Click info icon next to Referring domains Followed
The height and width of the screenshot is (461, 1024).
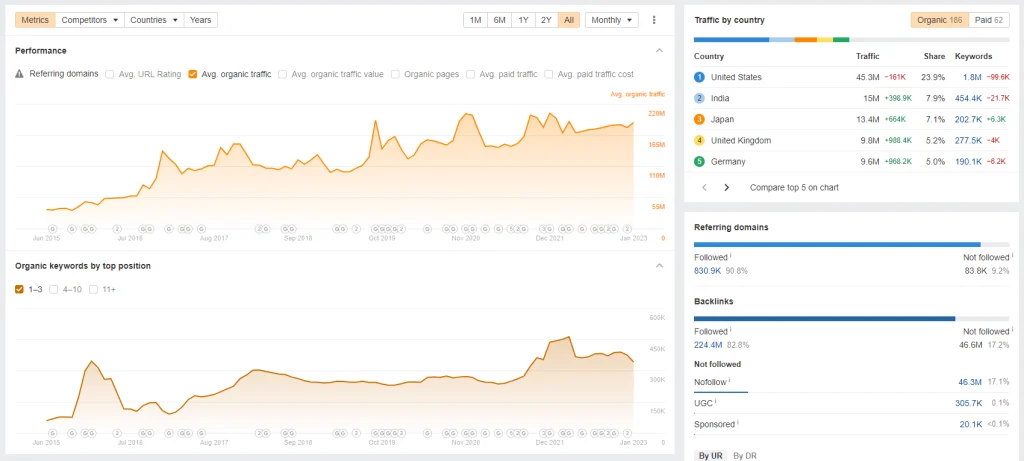(730, 256)
